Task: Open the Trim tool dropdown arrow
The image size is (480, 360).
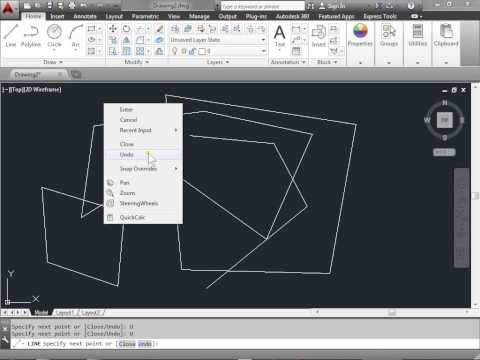Action: click(x=148, y=29)
